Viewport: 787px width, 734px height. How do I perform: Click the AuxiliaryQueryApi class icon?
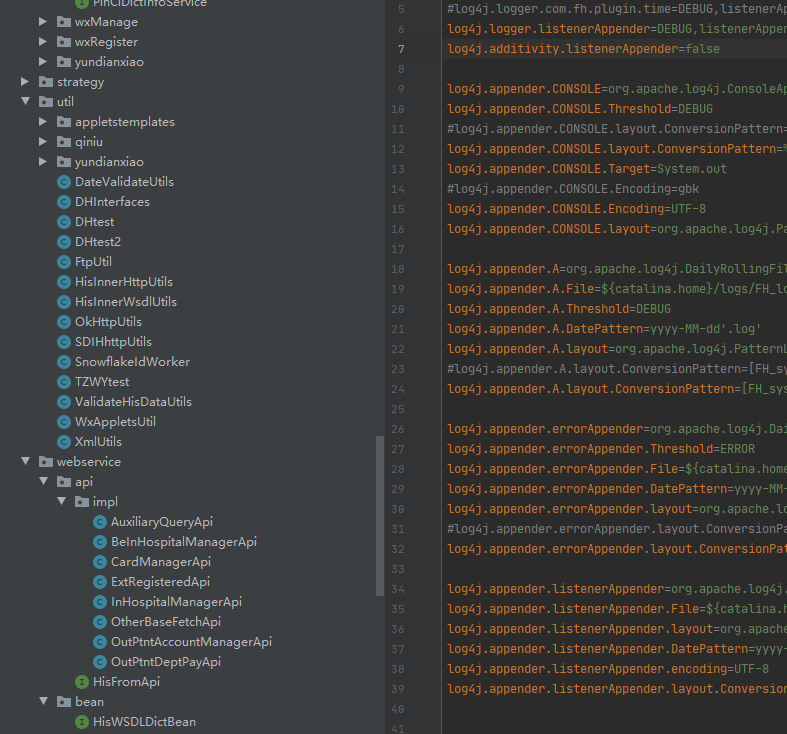click(100, 522)
